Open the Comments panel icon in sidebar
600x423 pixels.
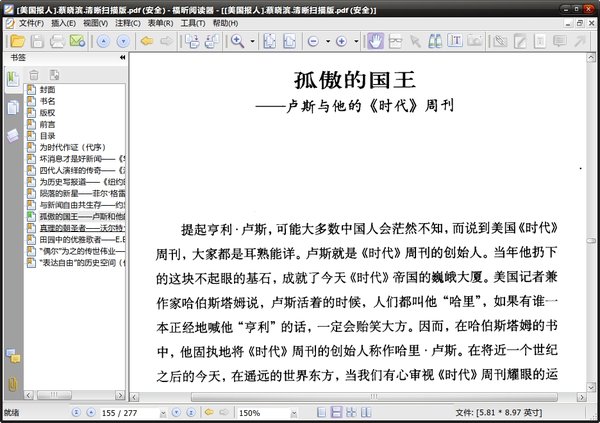tap(13, 356)
